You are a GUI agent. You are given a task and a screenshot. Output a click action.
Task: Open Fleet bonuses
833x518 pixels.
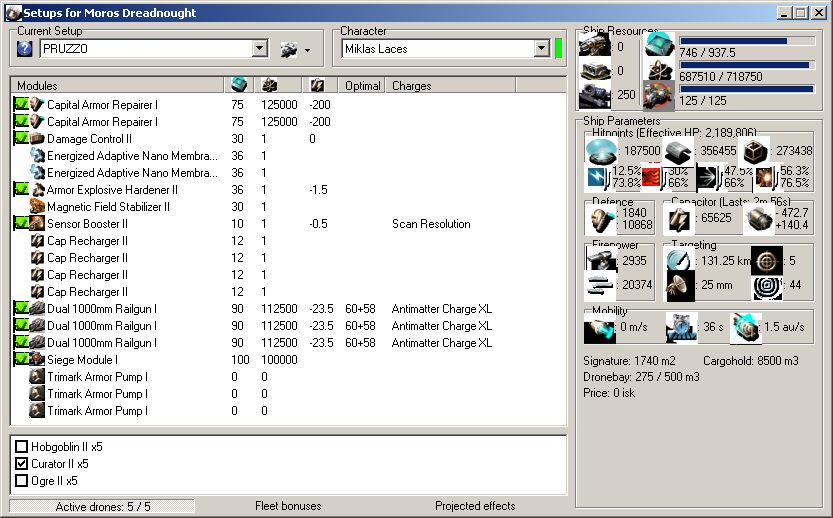[x=288, y=506]
